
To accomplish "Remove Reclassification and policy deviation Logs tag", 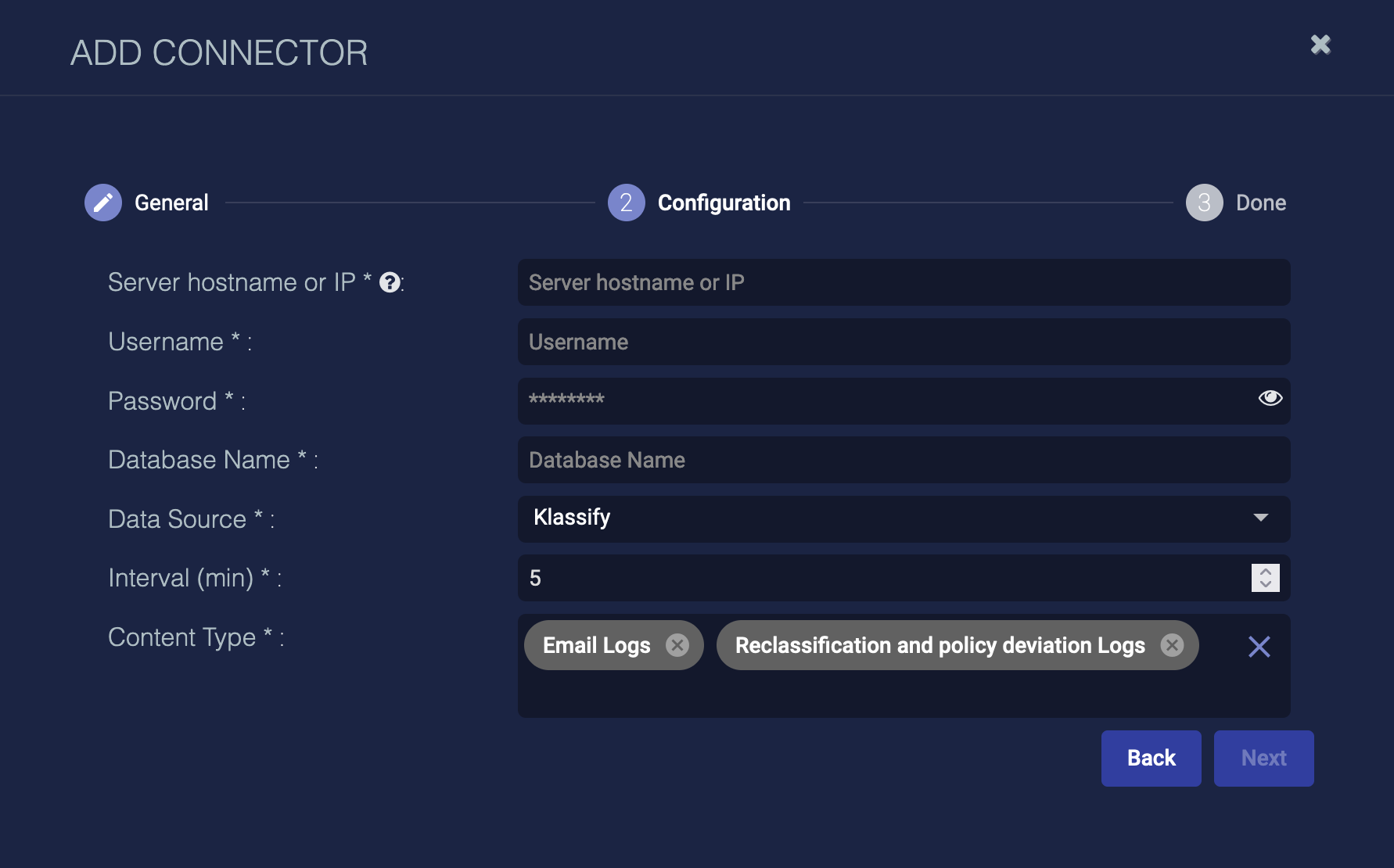I will [x=1171, y=645].
